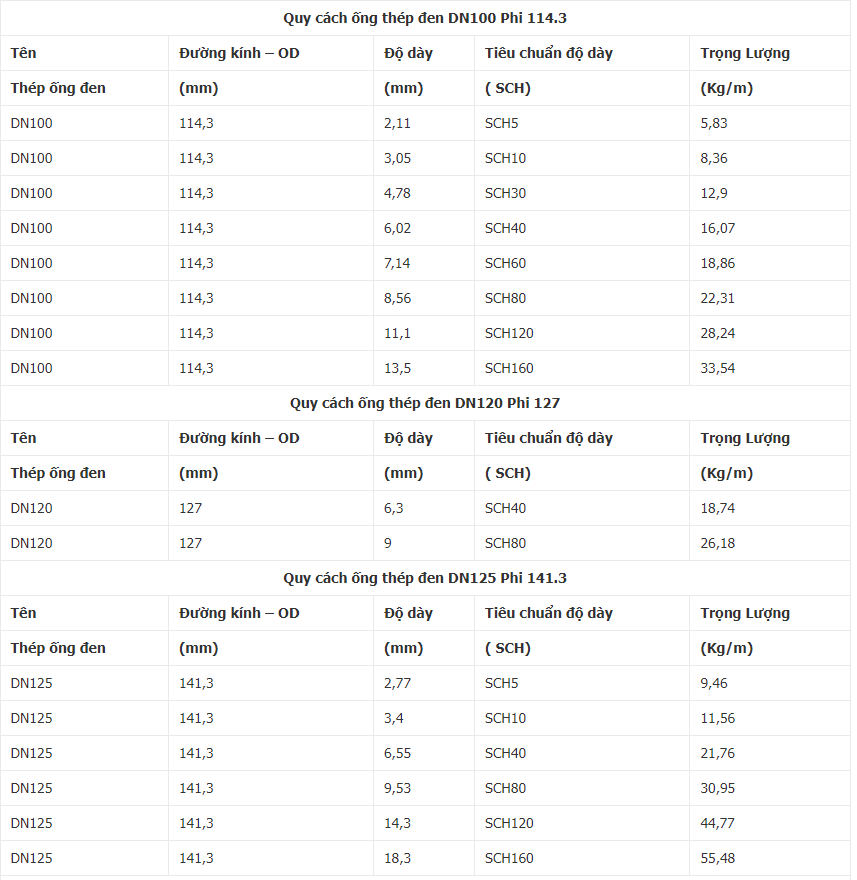Click the SCH30 standard cell
Screen dimensions: 857x880
click(505, 193)
